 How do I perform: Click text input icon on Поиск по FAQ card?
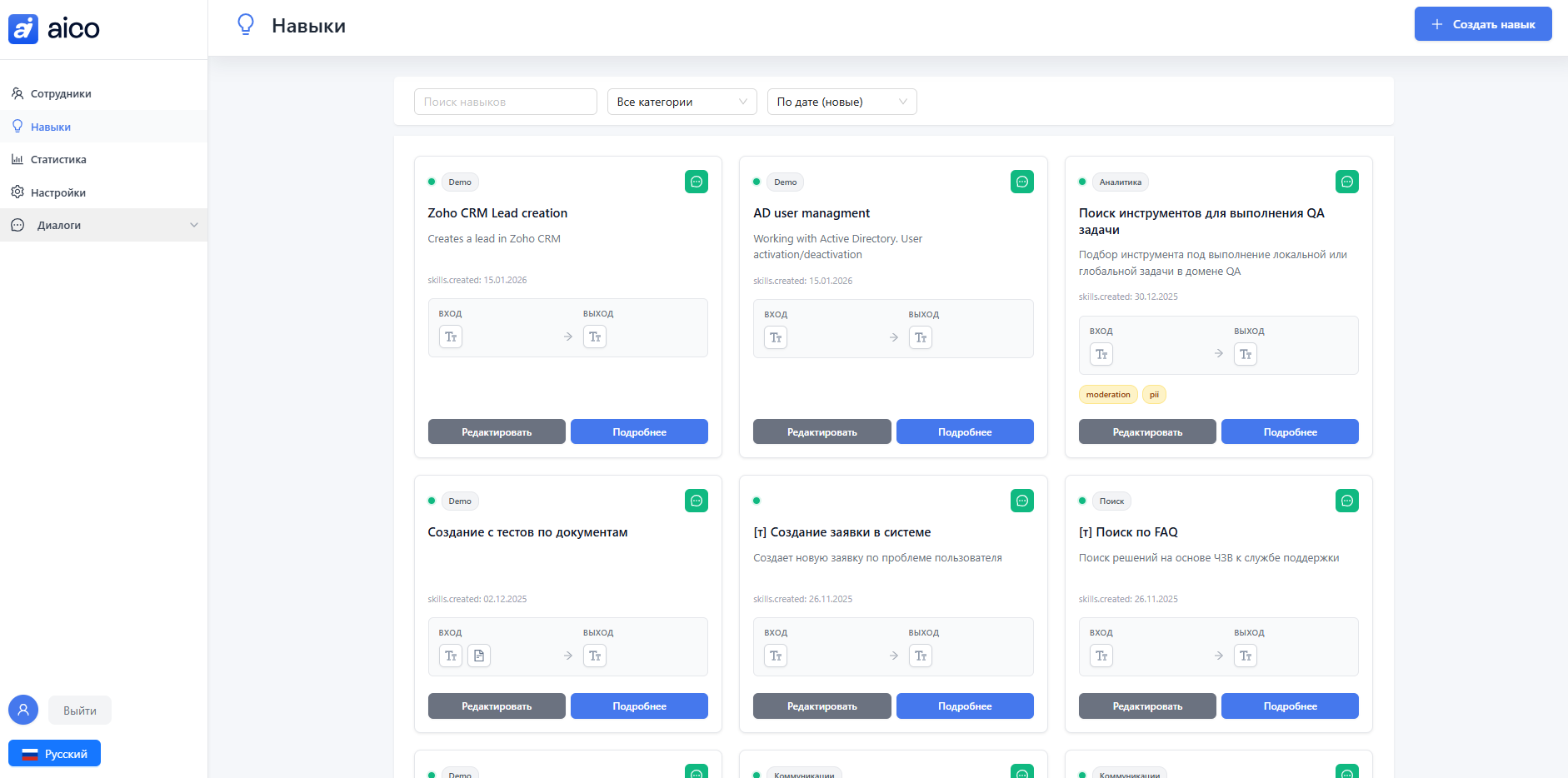coord(1101,656)
